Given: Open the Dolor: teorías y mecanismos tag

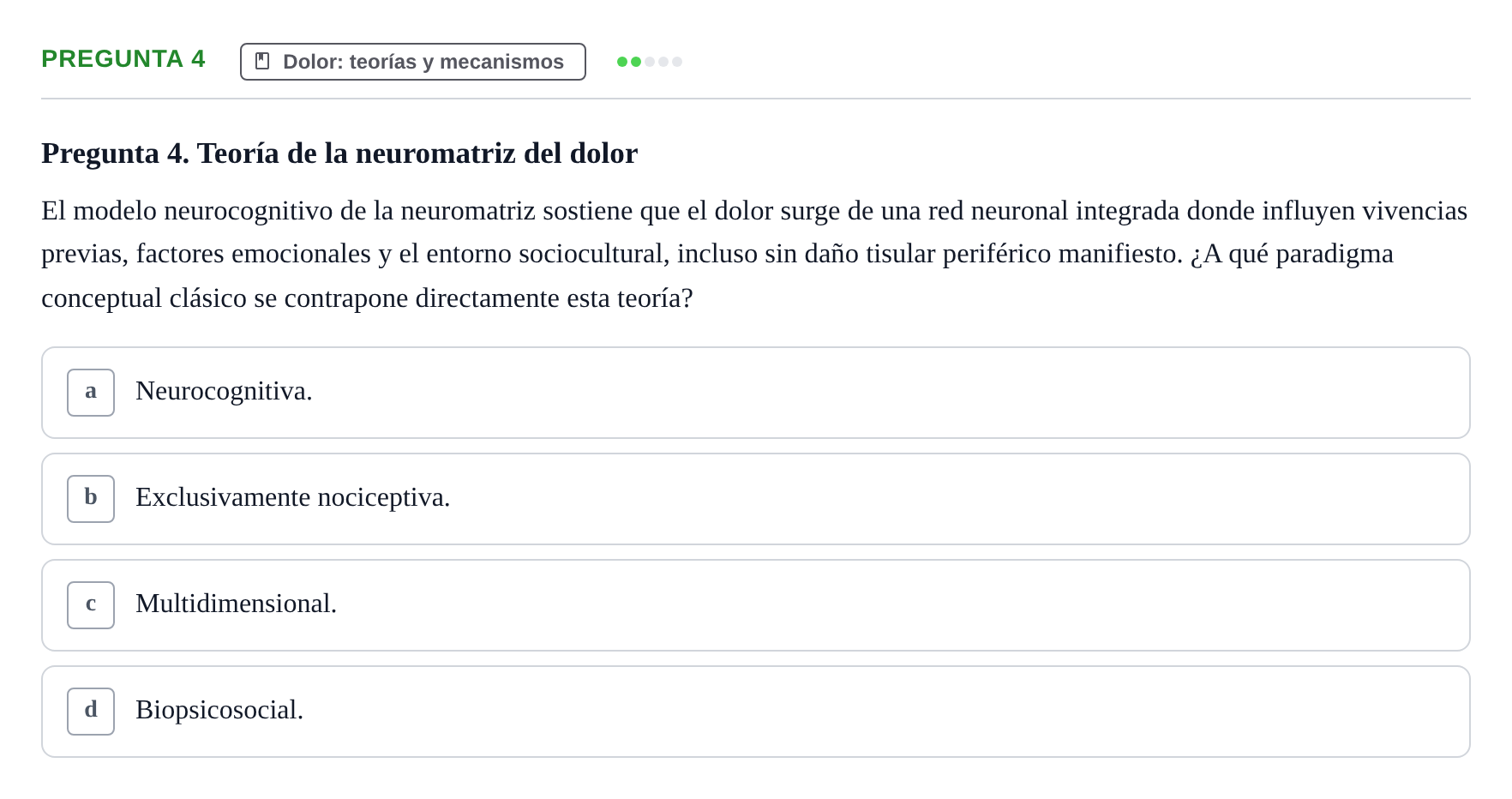Looking at the screenshot, I should (413, 62).
